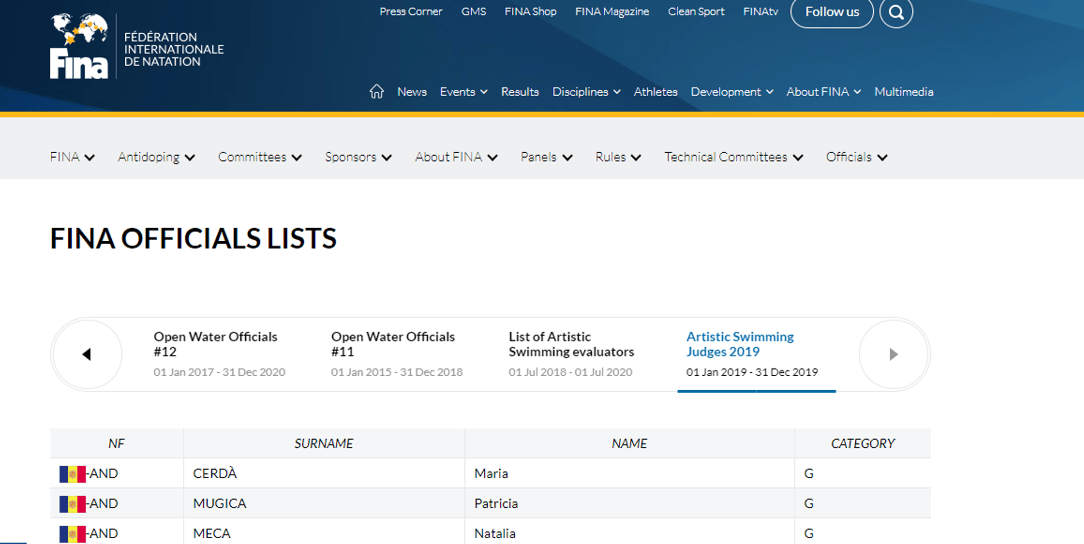Viewport: 1084px width, 544px height.
Task: Click Andorra flag in MUGICA row
Action: pyautogui.click(x=73, y=503)
